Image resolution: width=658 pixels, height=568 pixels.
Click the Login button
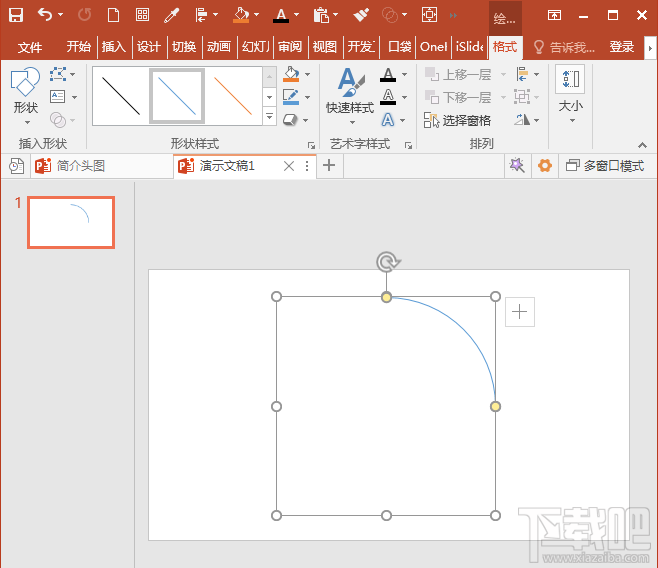pos(621,47)
